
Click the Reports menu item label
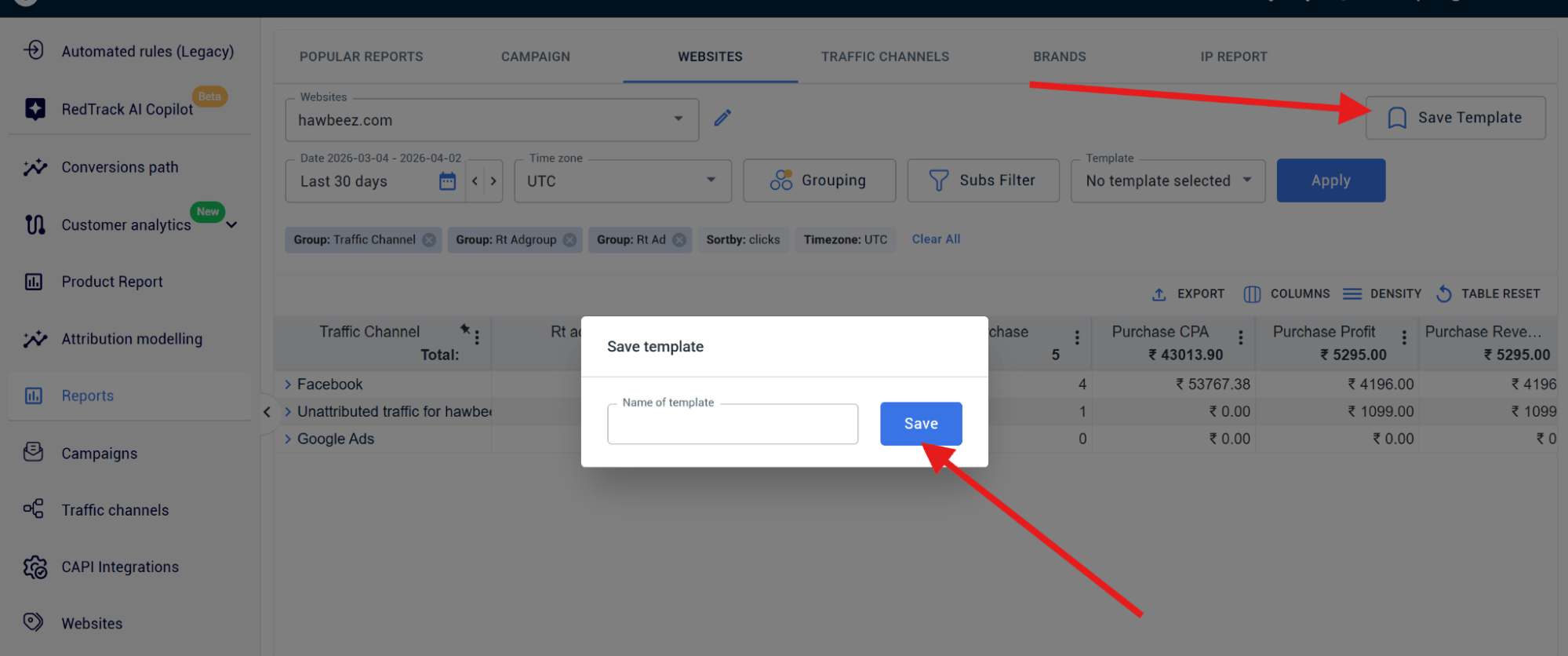coord(88,396)
